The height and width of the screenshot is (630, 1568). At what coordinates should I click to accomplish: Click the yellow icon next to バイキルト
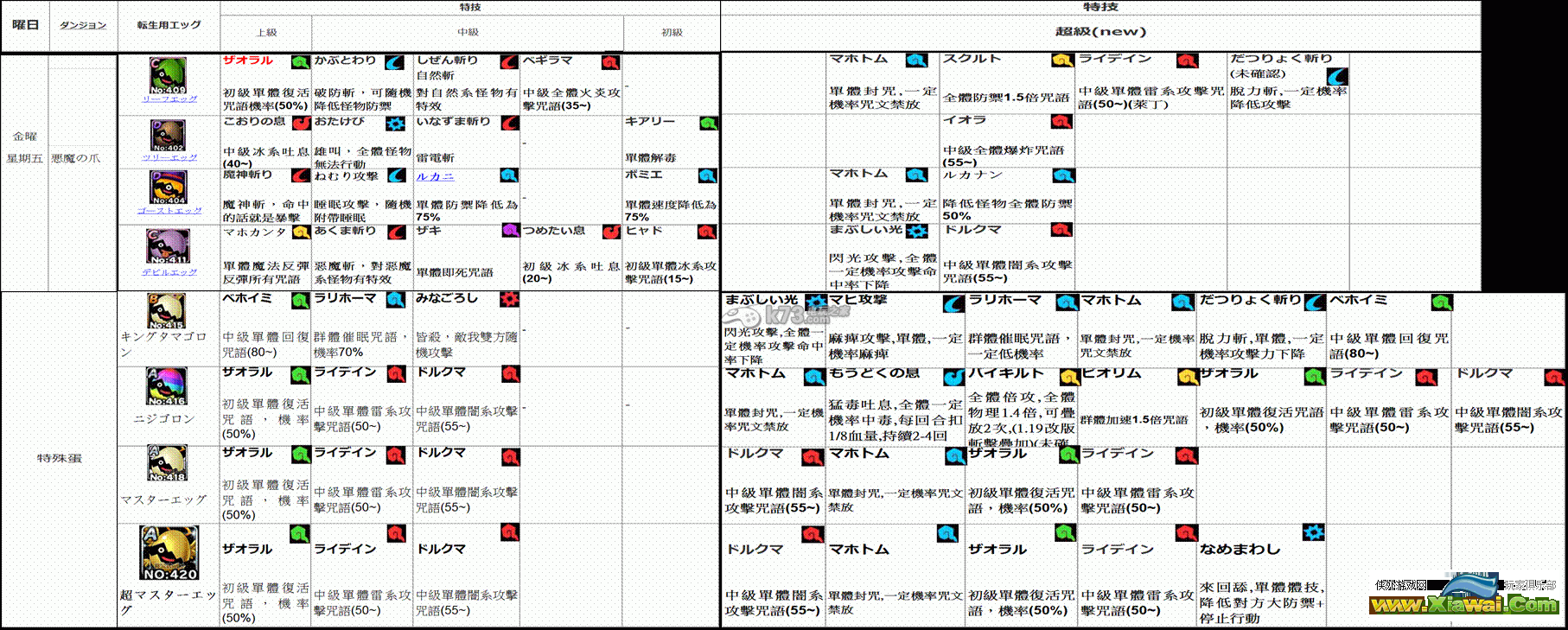[x=1070, y=377]
